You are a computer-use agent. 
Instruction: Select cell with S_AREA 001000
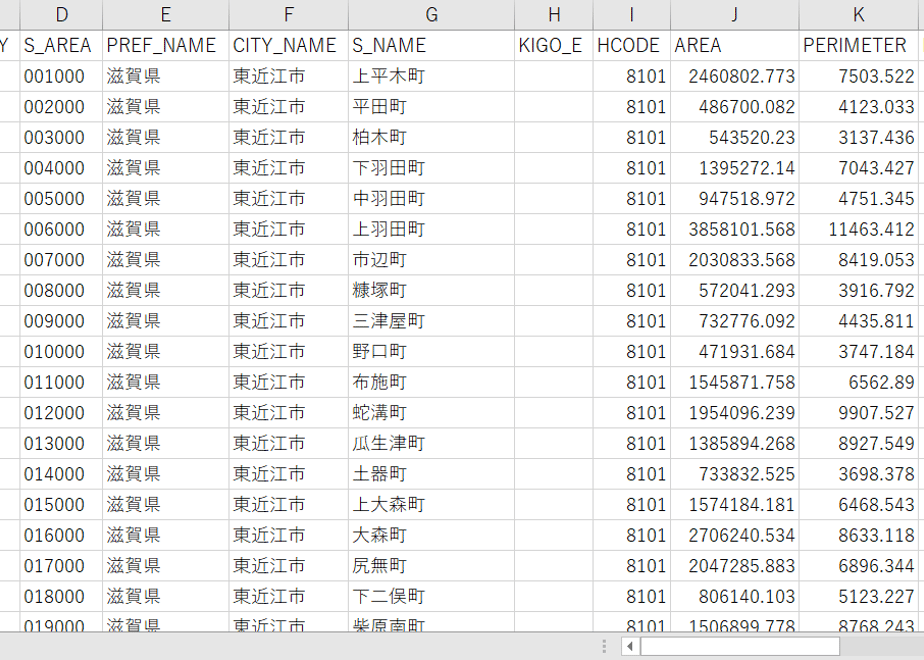(61, 76)
